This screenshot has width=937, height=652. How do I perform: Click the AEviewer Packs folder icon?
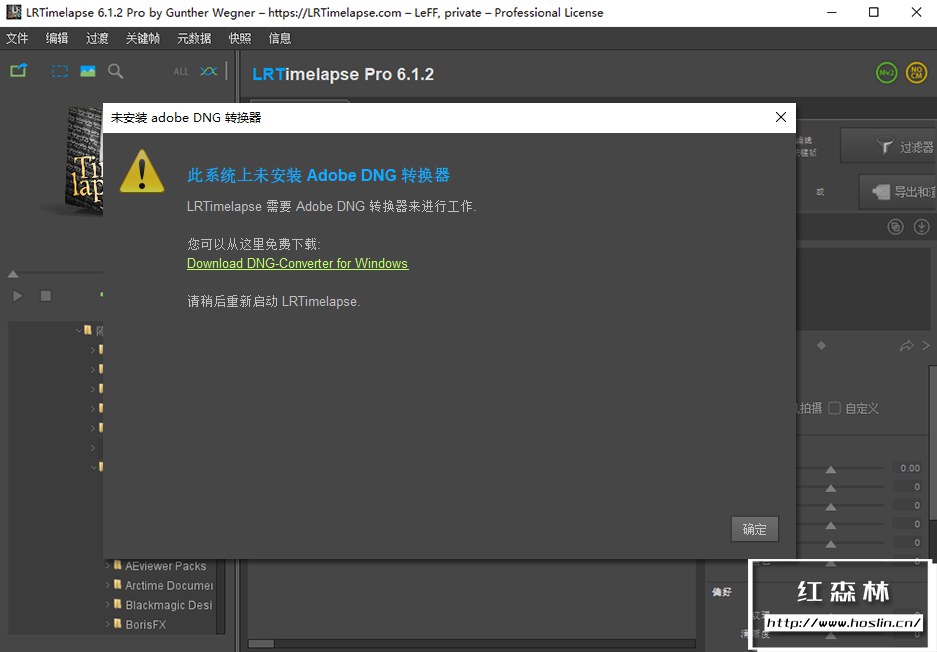118,565
